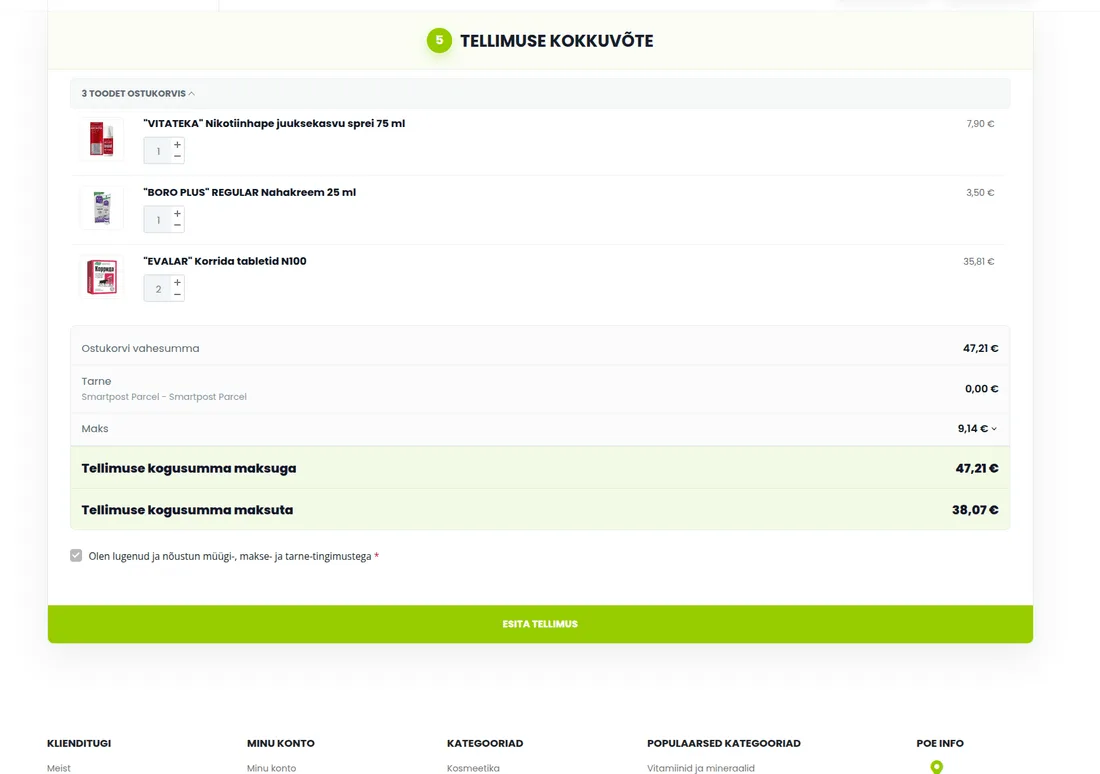Click the Poe info footer heading
Image resolution: width=1100 pixels, height=774 pixels.
[x=940, y=743]
